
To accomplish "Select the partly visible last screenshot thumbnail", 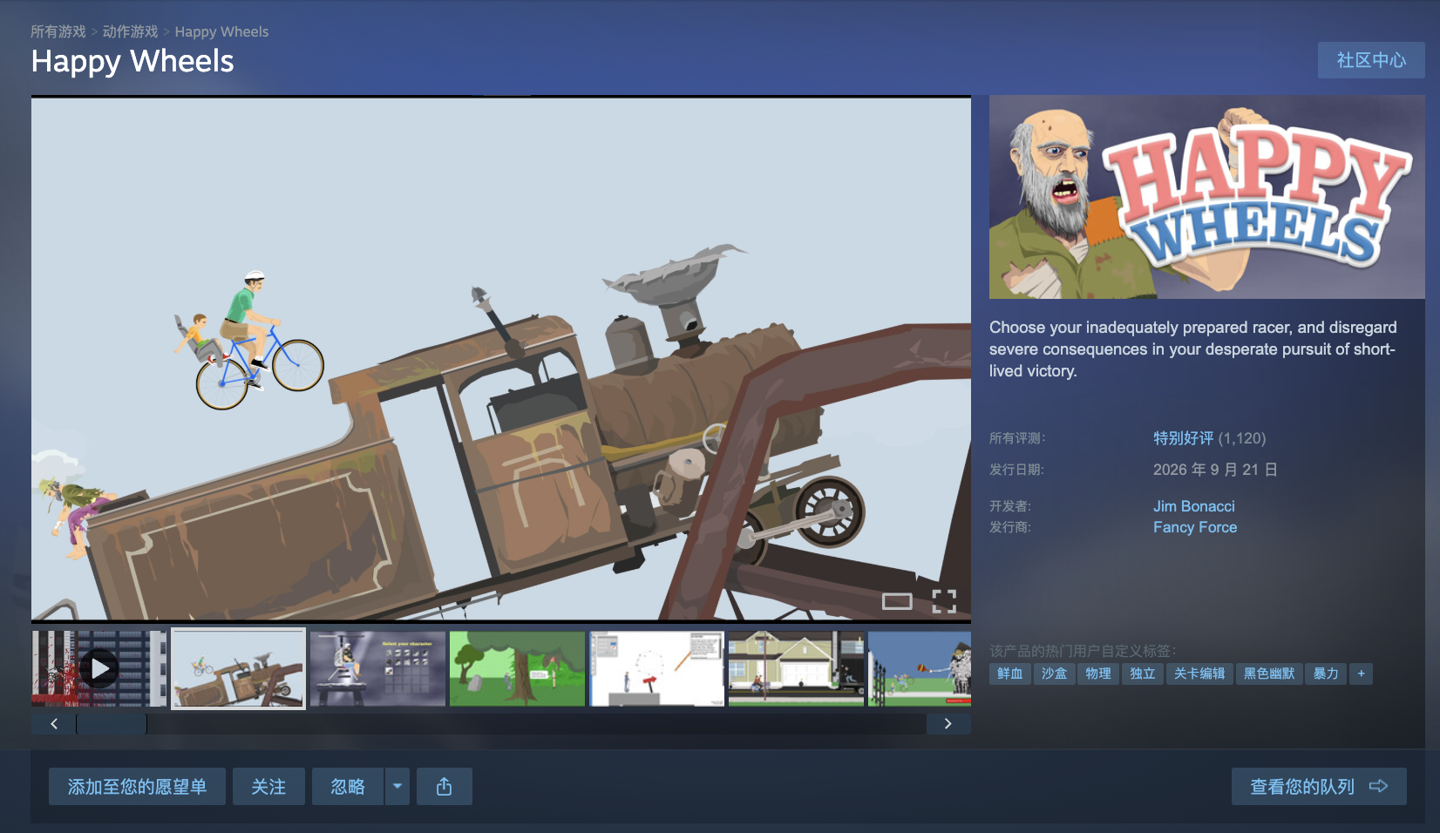I will click(x=920, y=668).
